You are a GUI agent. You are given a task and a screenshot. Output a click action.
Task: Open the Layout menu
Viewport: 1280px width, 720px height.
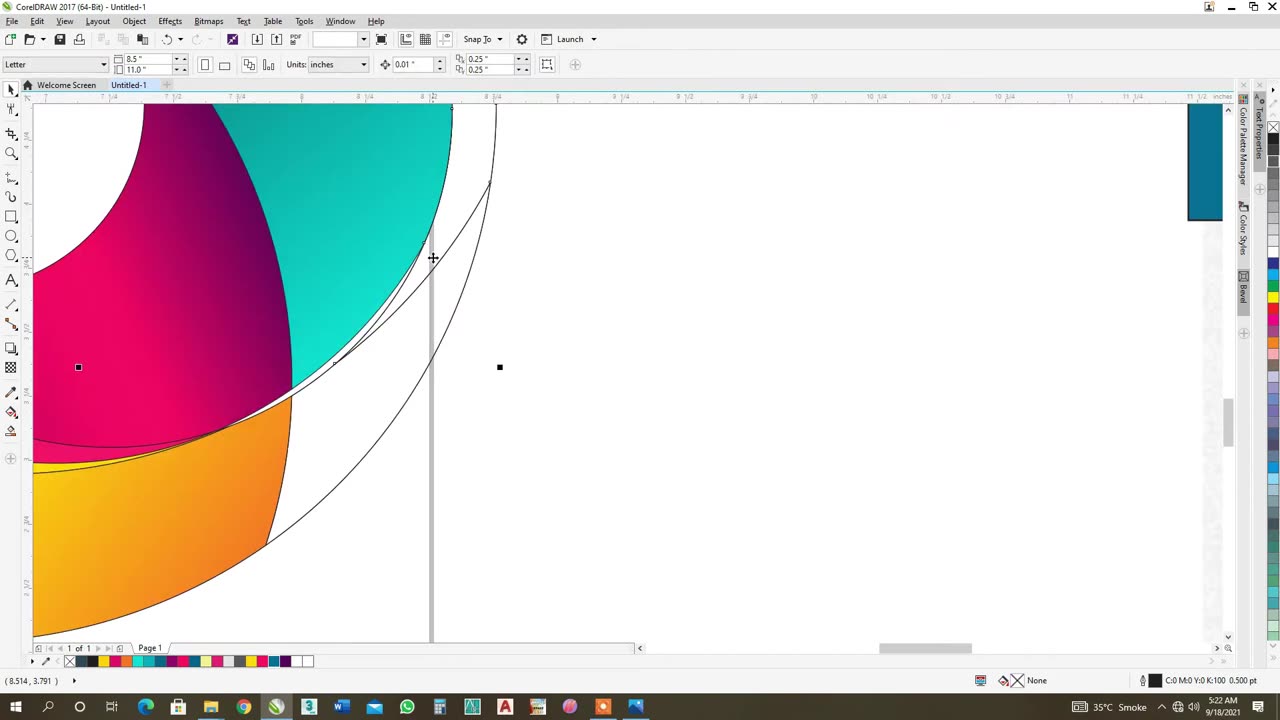(x=98, y=21)
